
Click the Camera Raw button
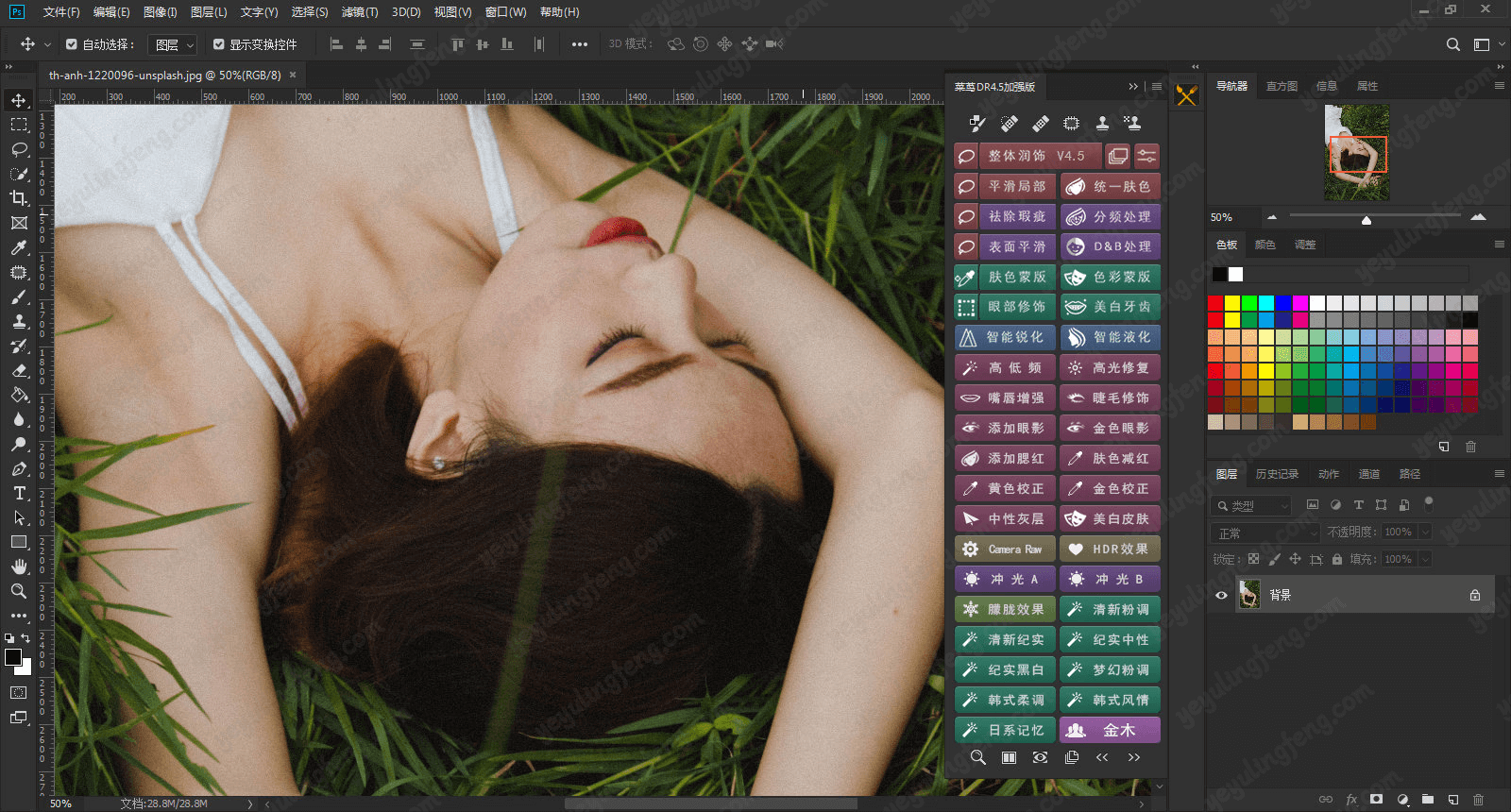pos(1005,549)
